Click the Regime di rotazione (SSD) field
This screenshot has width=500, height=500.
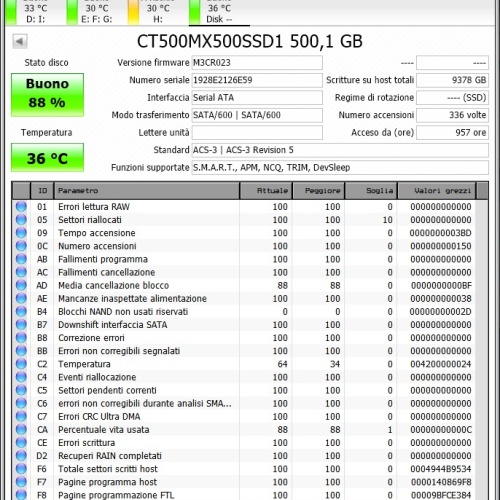452,98
